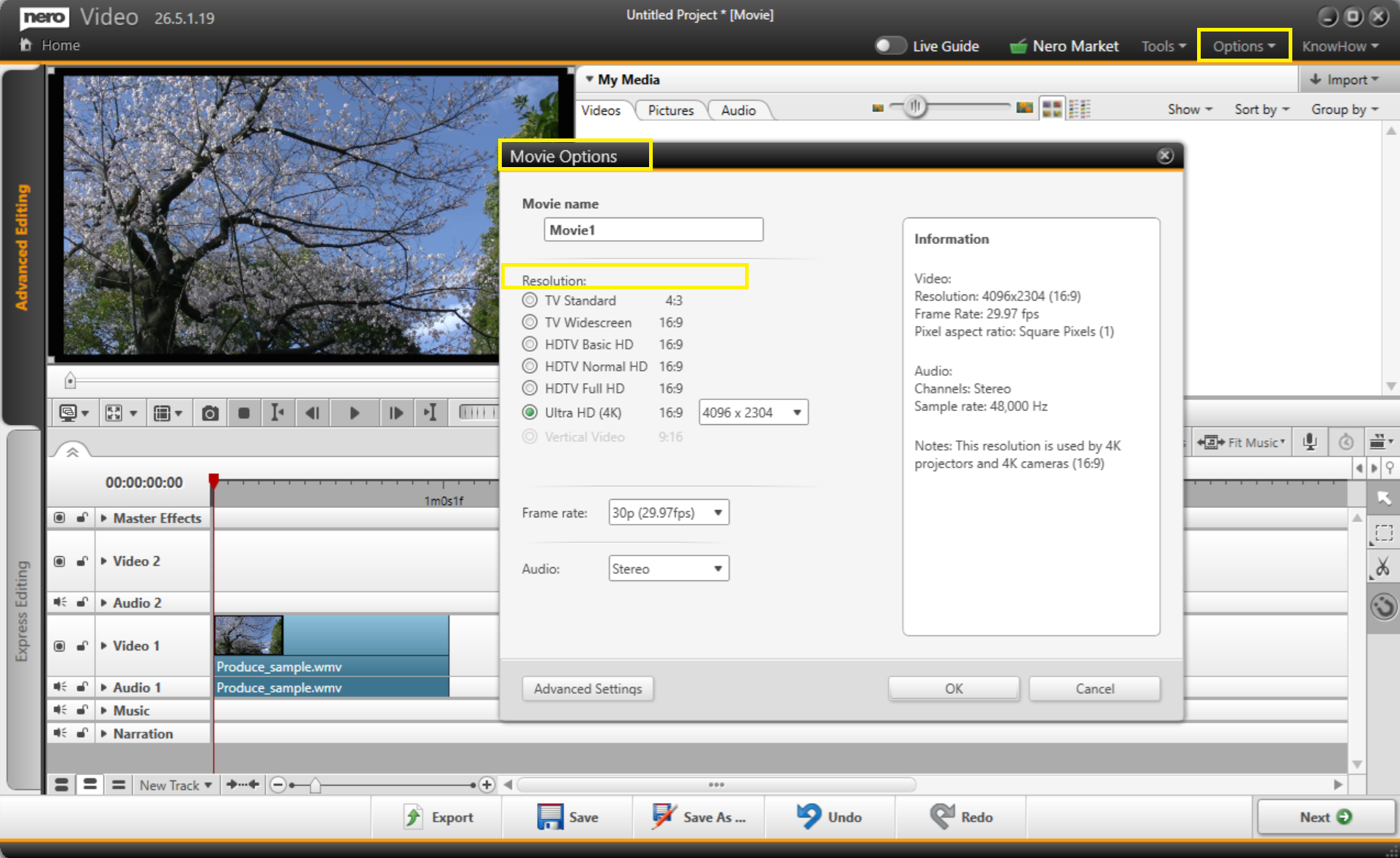
Task: Click the Export icon button
Action: click(438, 817)
